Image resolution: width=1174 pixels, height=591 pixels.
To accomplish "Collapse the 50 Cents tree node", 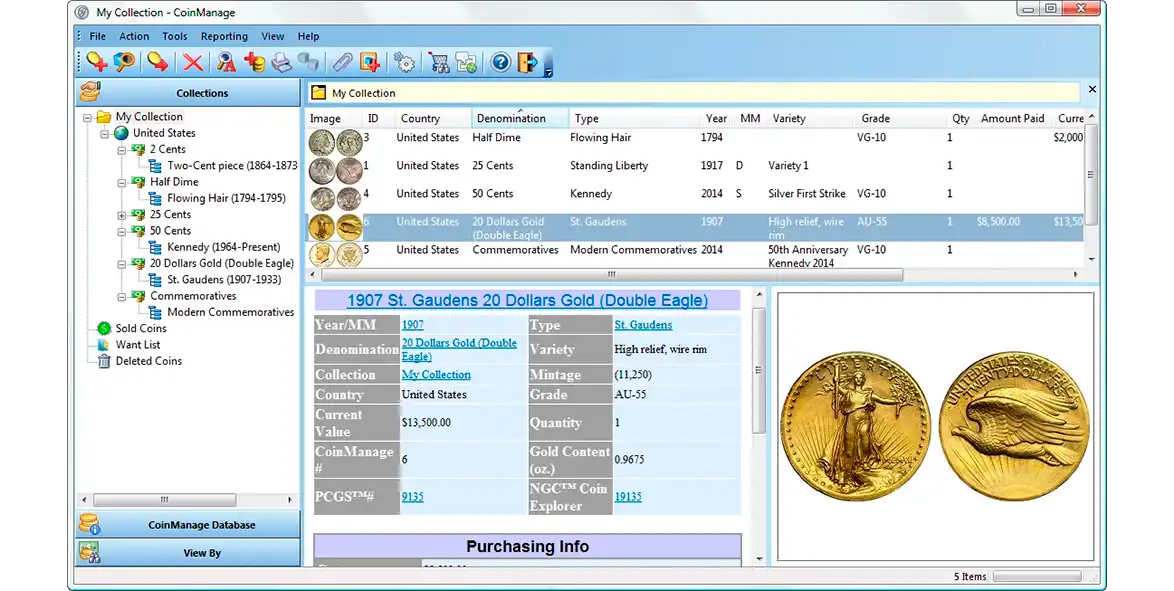I will (121, 231).
